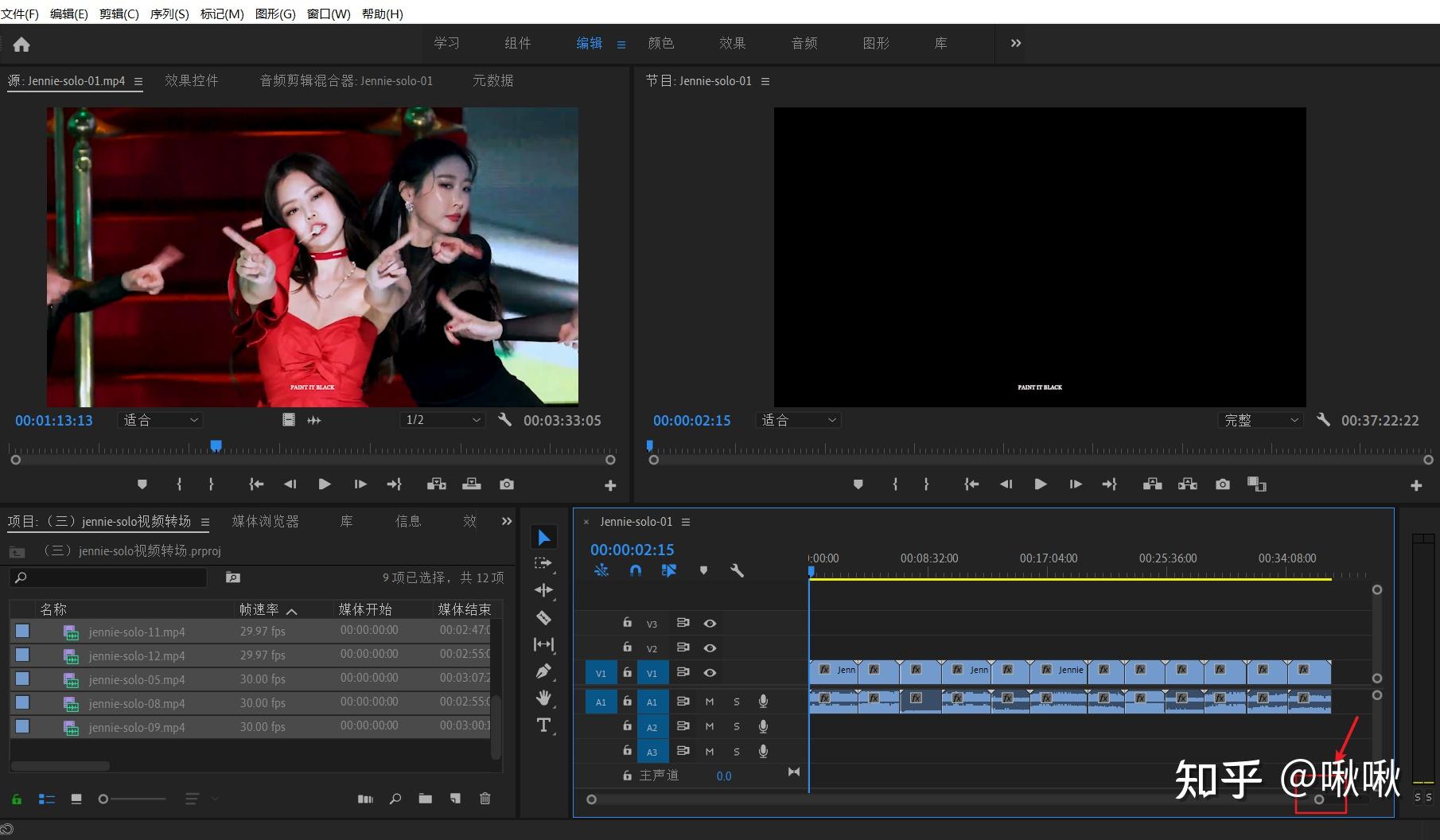Screen dimensions: 1440x840
Task: Play the source monitor clip
Action: point(325,484)
